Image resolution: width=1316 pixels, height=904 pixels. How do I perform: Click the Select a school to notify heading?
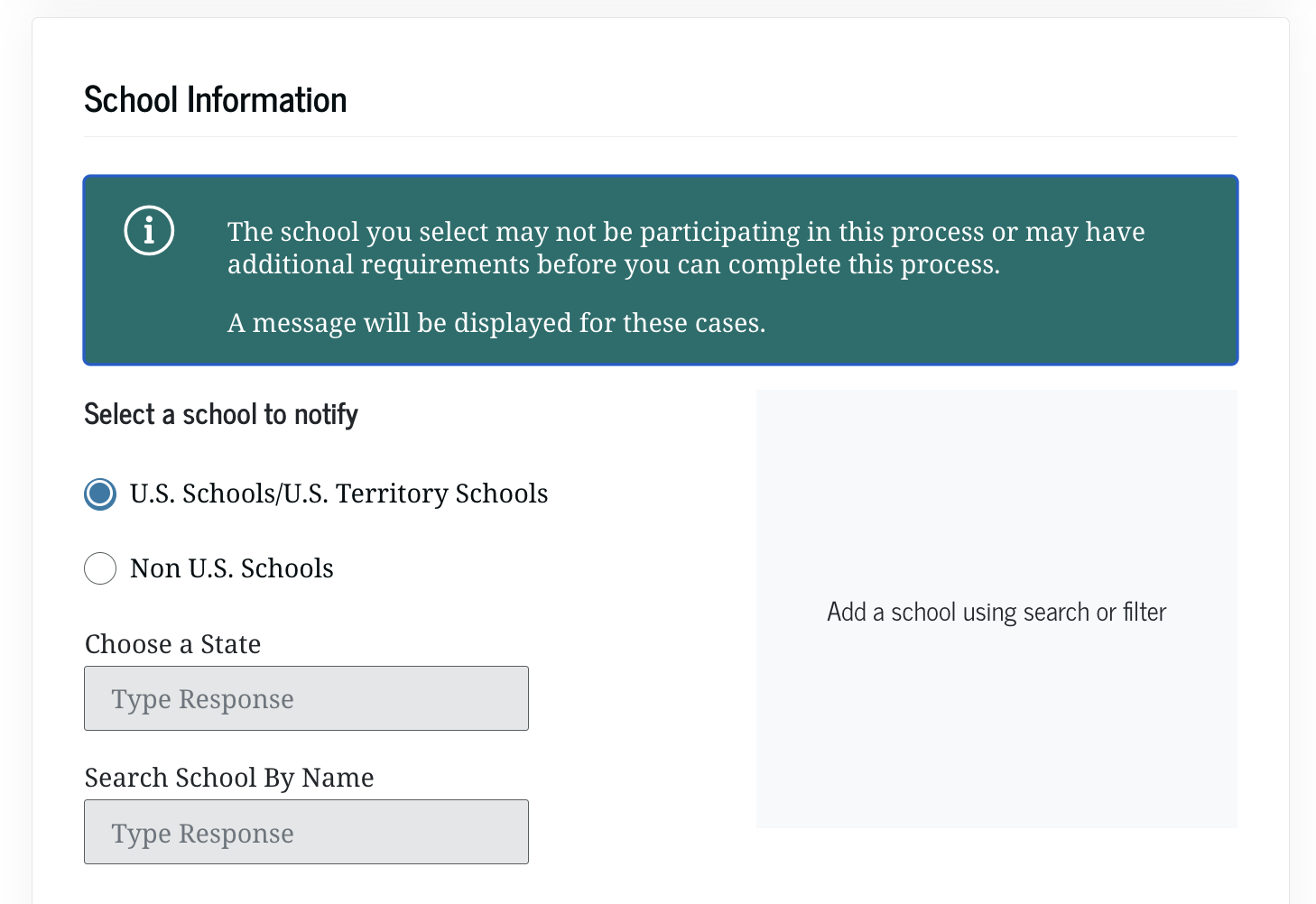221,415
